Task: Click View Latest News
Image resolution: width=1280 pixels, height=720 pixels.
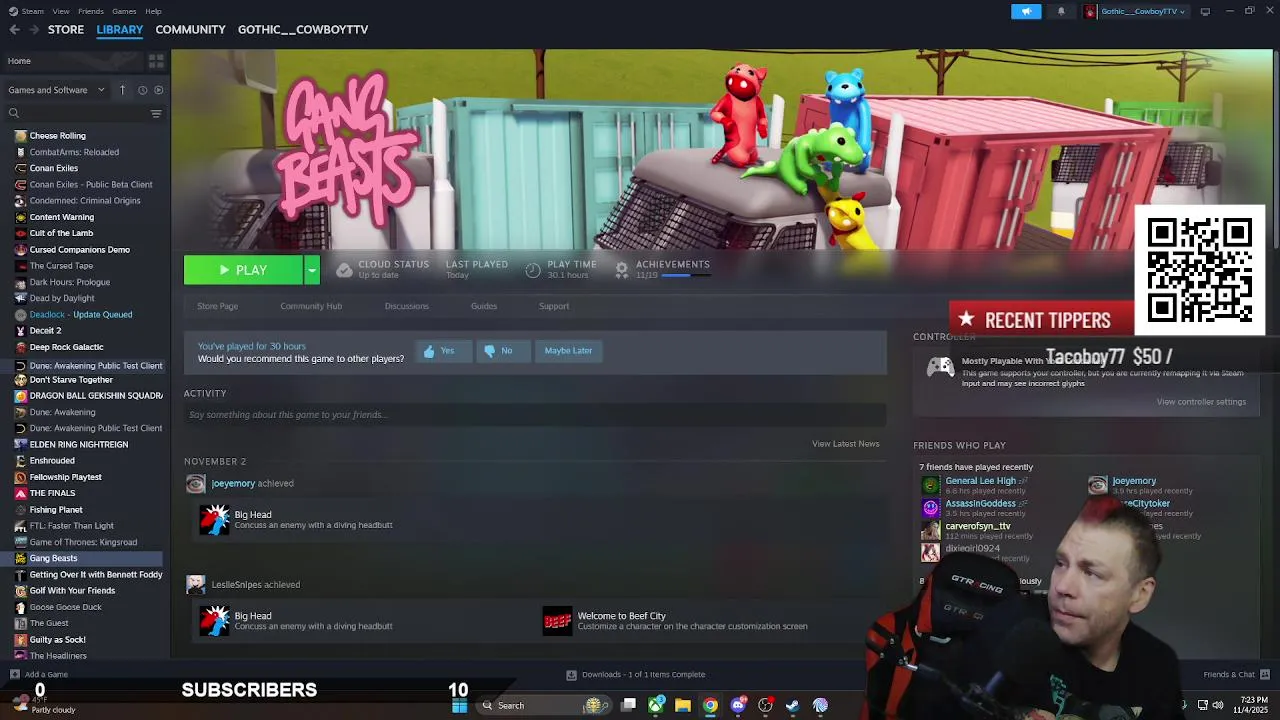Action: pyautogui.click(x=845, y=443)
